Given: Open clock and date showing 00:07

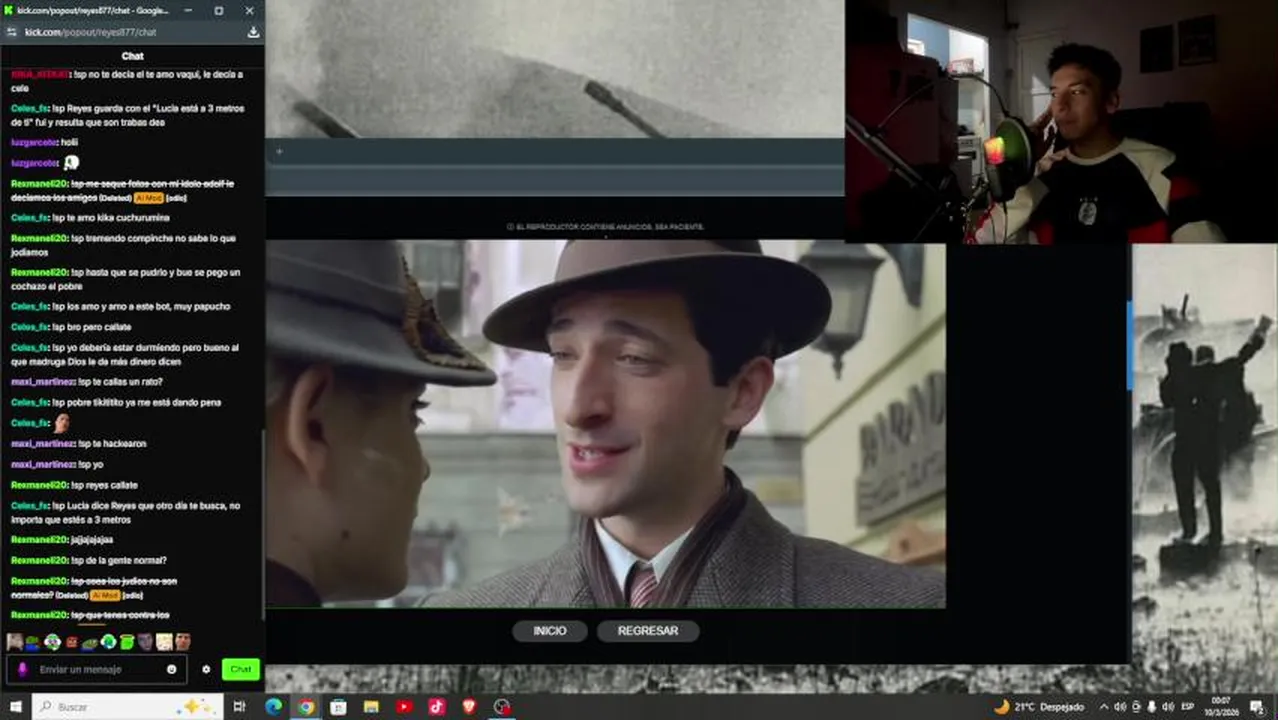Looking at the screenshot, I should pos(1221,707).
